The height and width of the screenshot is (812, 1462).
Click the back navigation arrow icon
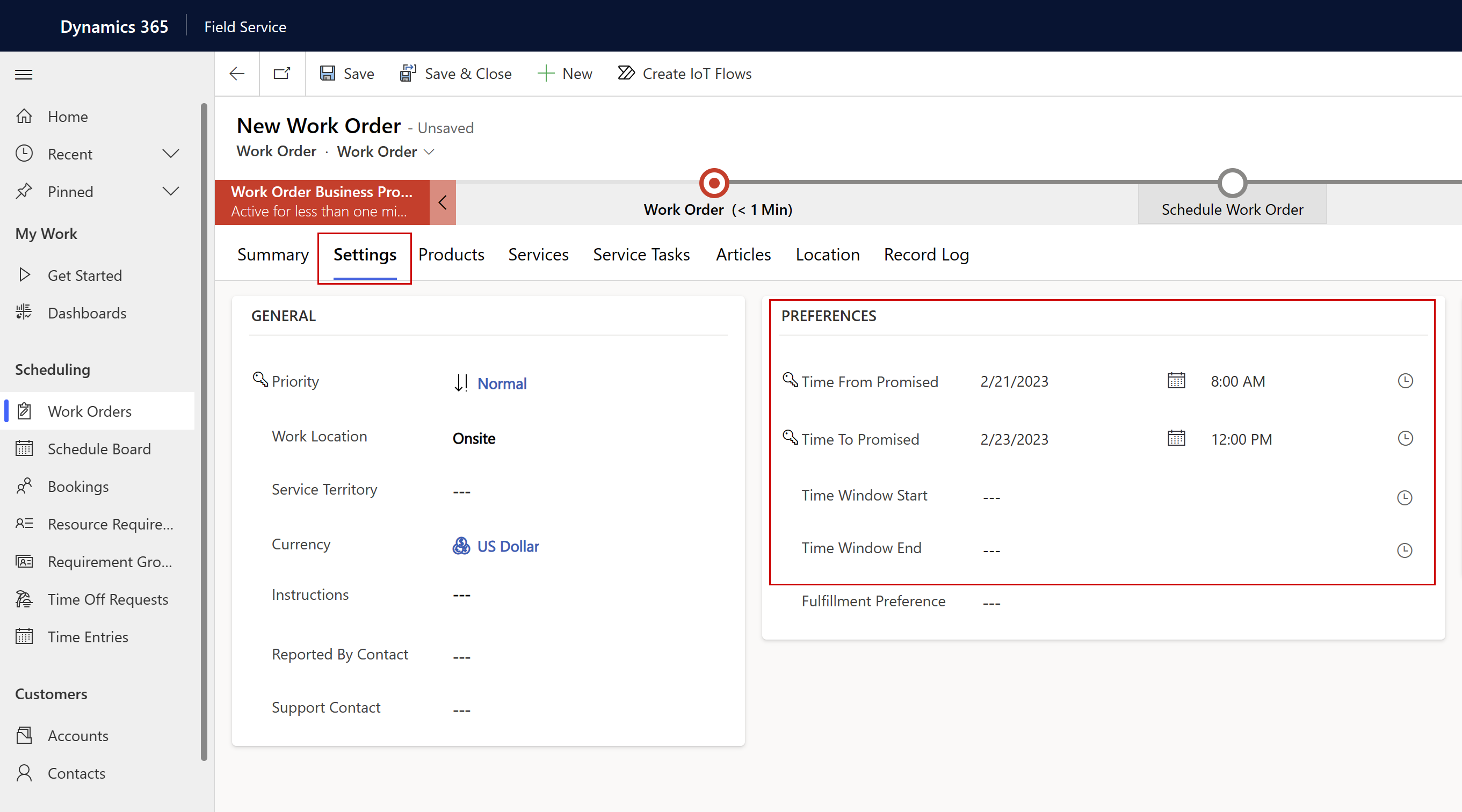point(236,74)
